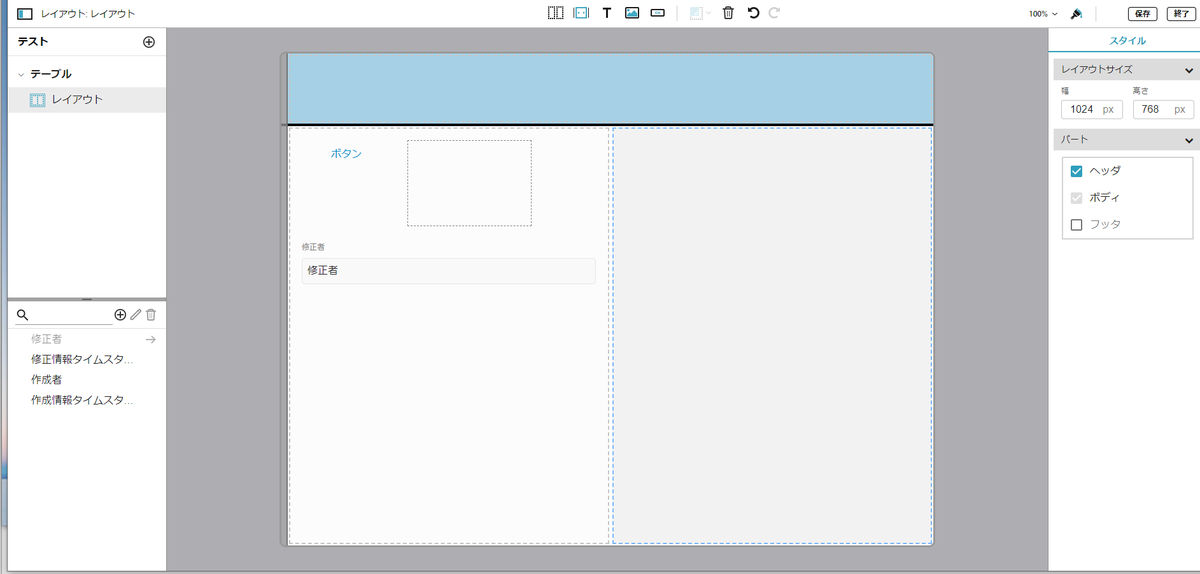The image size is (1200, 574).
Task: Click the 保存 button
Action: click(1143, 14)
